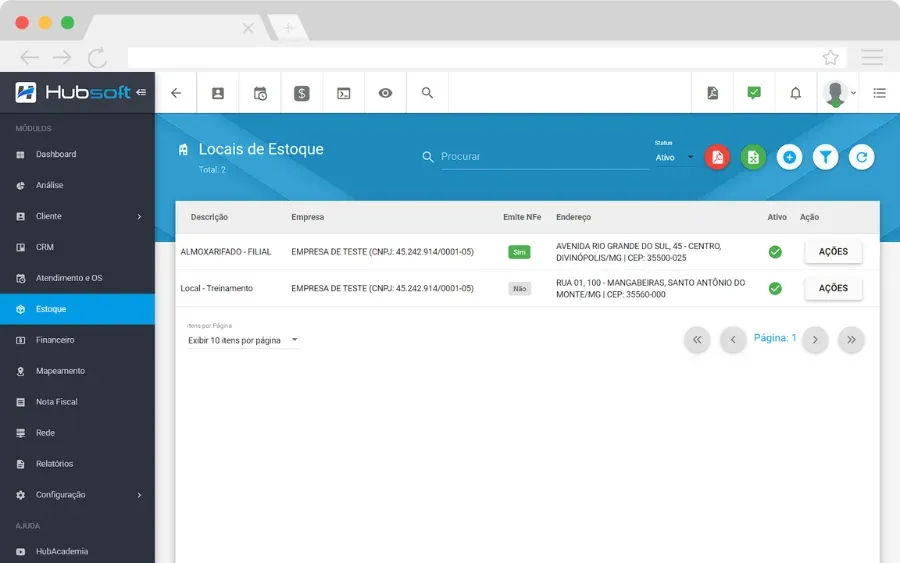Open the Status Ativo dropdown
Viewport: 900px width, 563px height.
pos(674,157)
